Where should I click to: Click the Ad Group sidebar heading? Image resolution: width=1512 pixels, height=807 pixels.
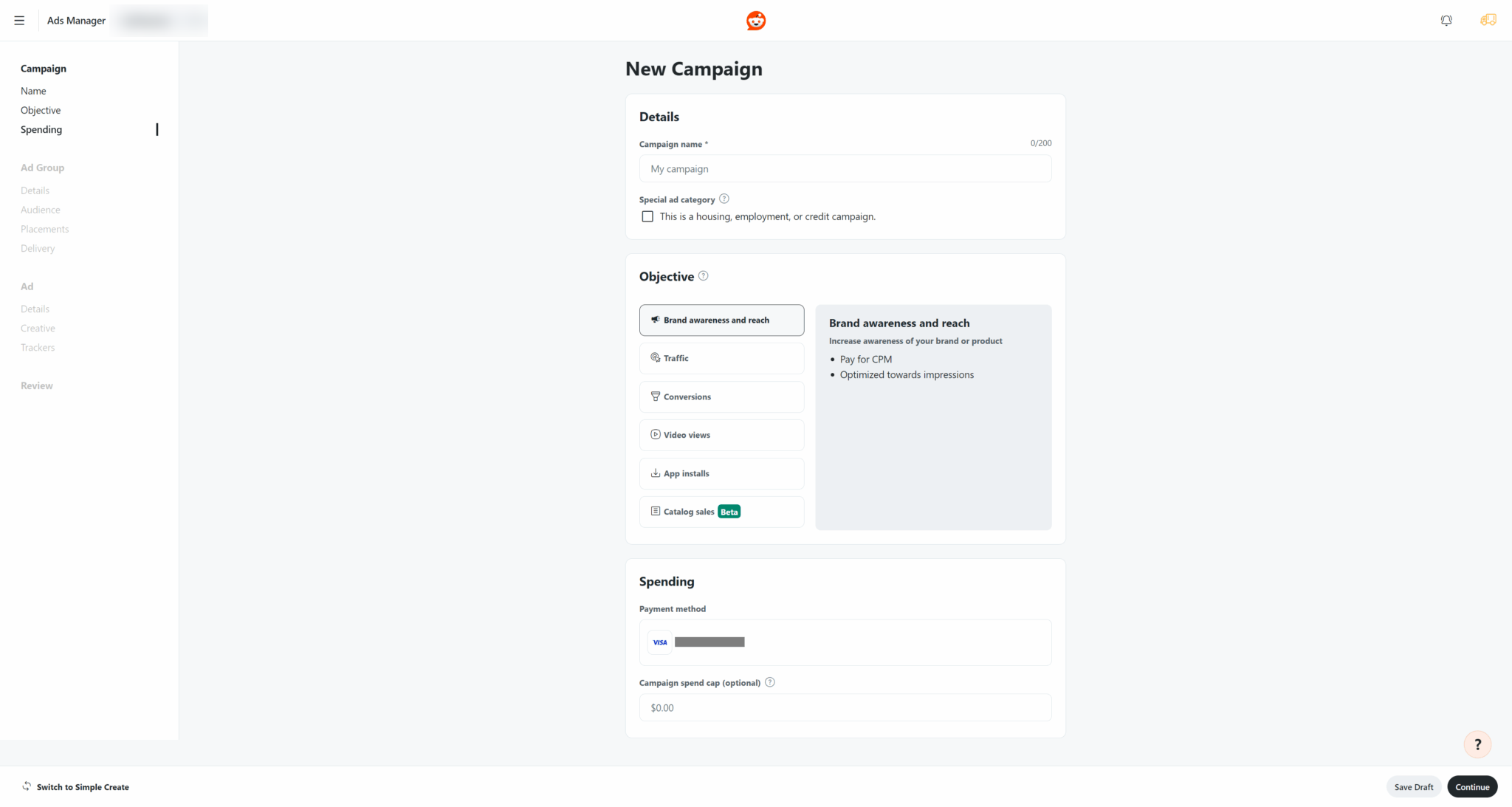pyautogui.click(x=42, y=168)
